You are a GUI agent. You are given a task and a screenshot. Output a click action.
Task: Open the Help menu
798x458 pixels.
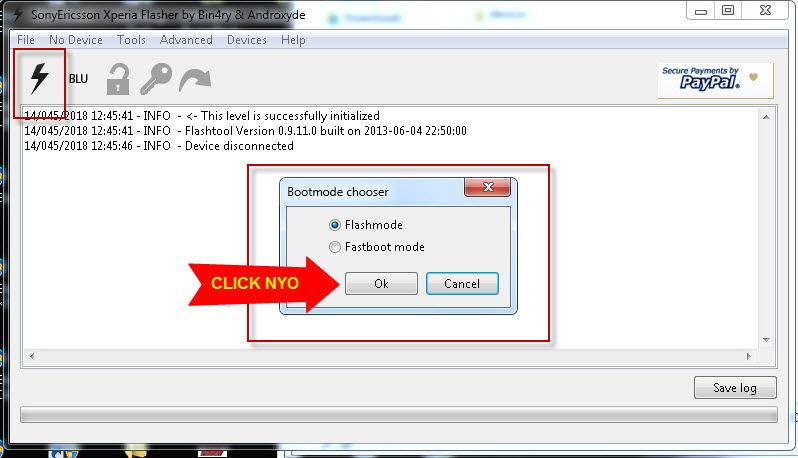point(293,40)
